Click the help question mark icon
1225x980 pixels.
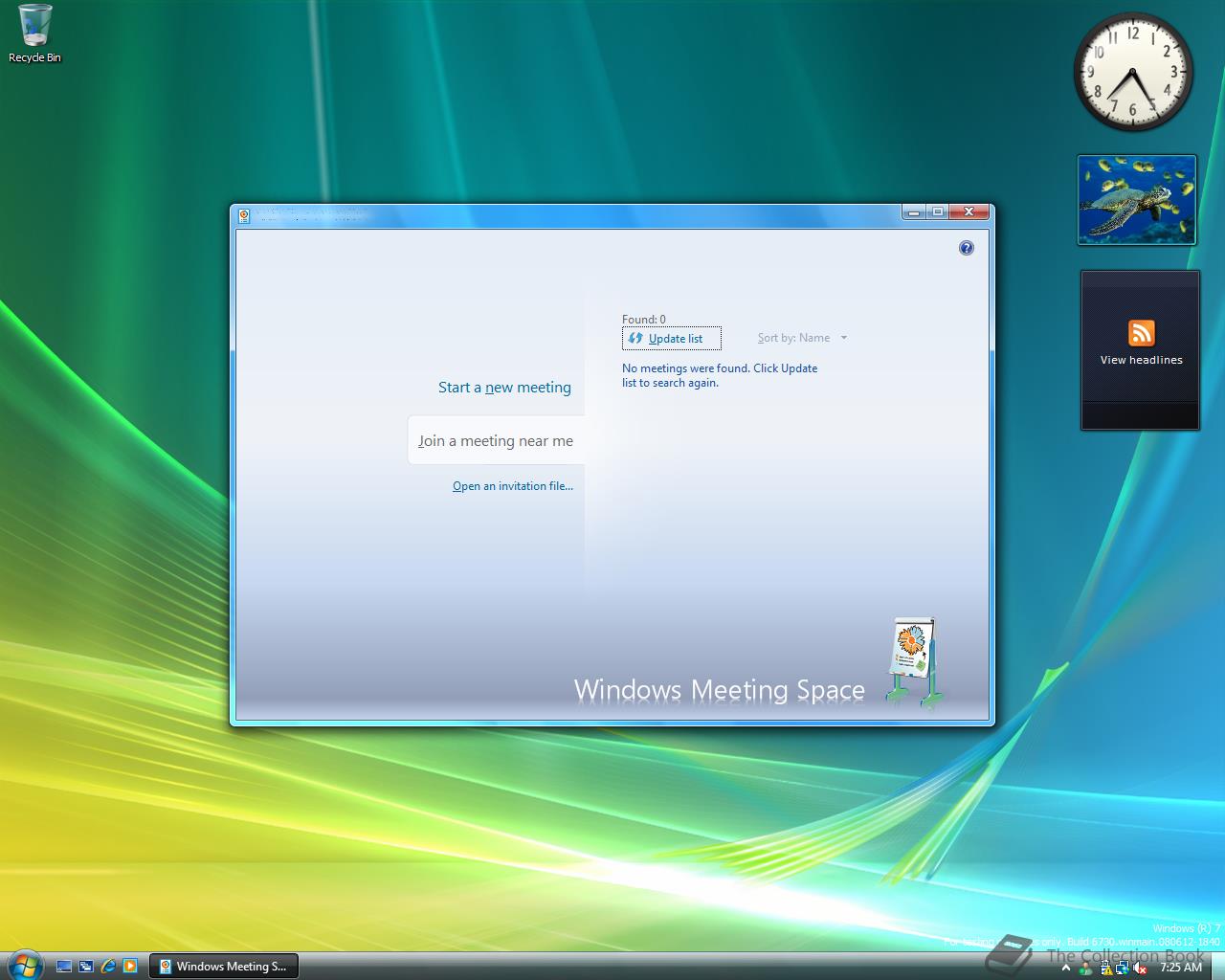pos(967,248)
